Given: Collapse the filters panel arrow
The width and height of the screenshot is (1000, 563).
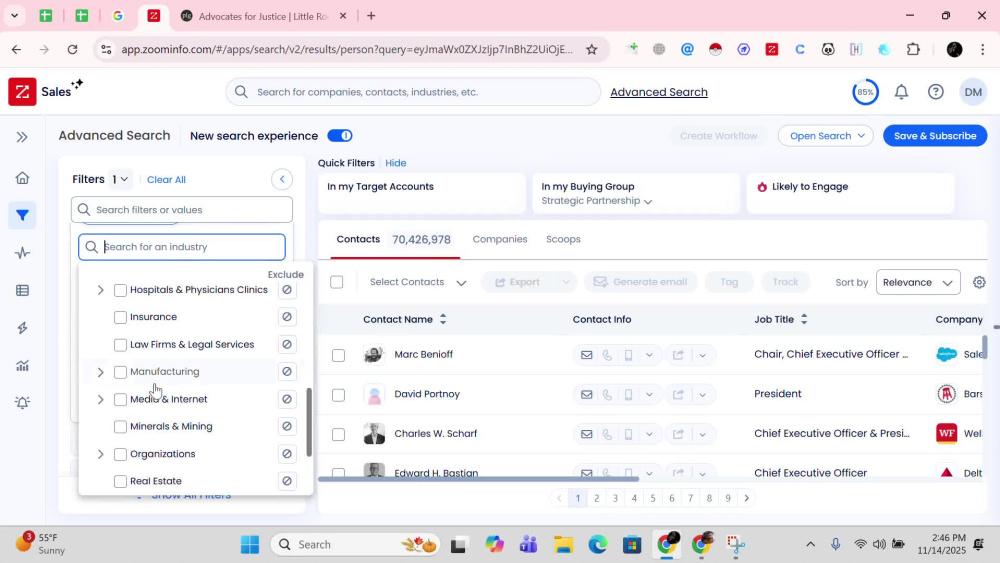Looking at the screenshot, I should coord(282,179).
